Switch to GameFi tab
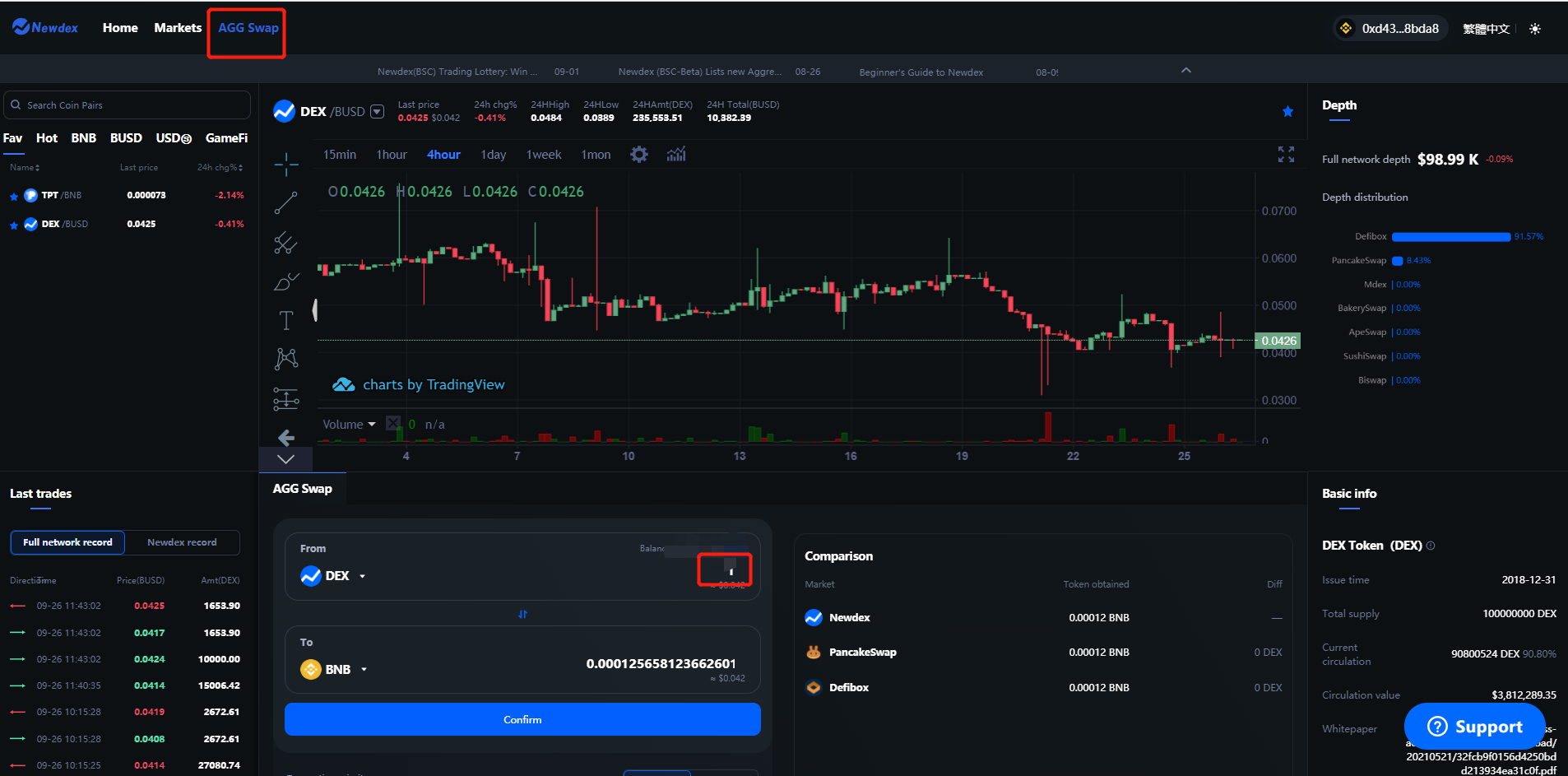Image resolution: width=1568 pixels, height=776 pixels. 226,138
